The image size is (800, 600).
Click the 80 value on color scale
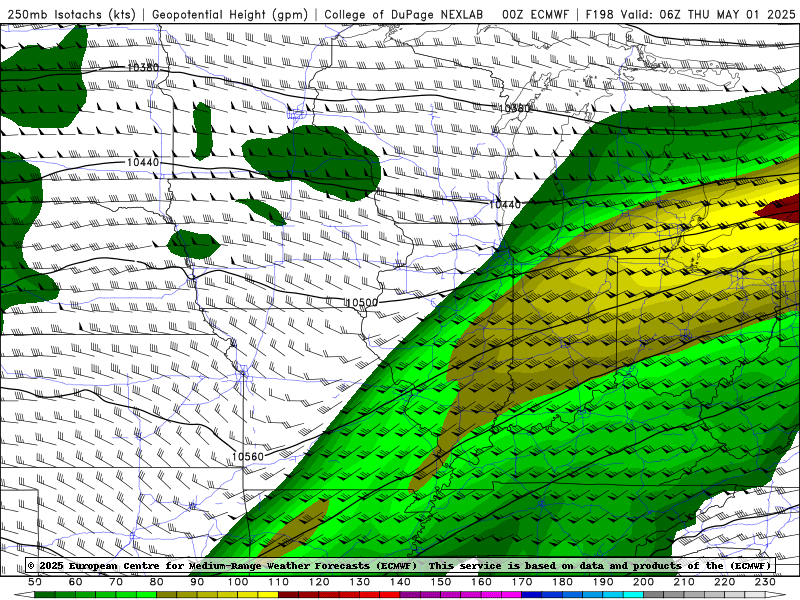[x=157, y=582]
